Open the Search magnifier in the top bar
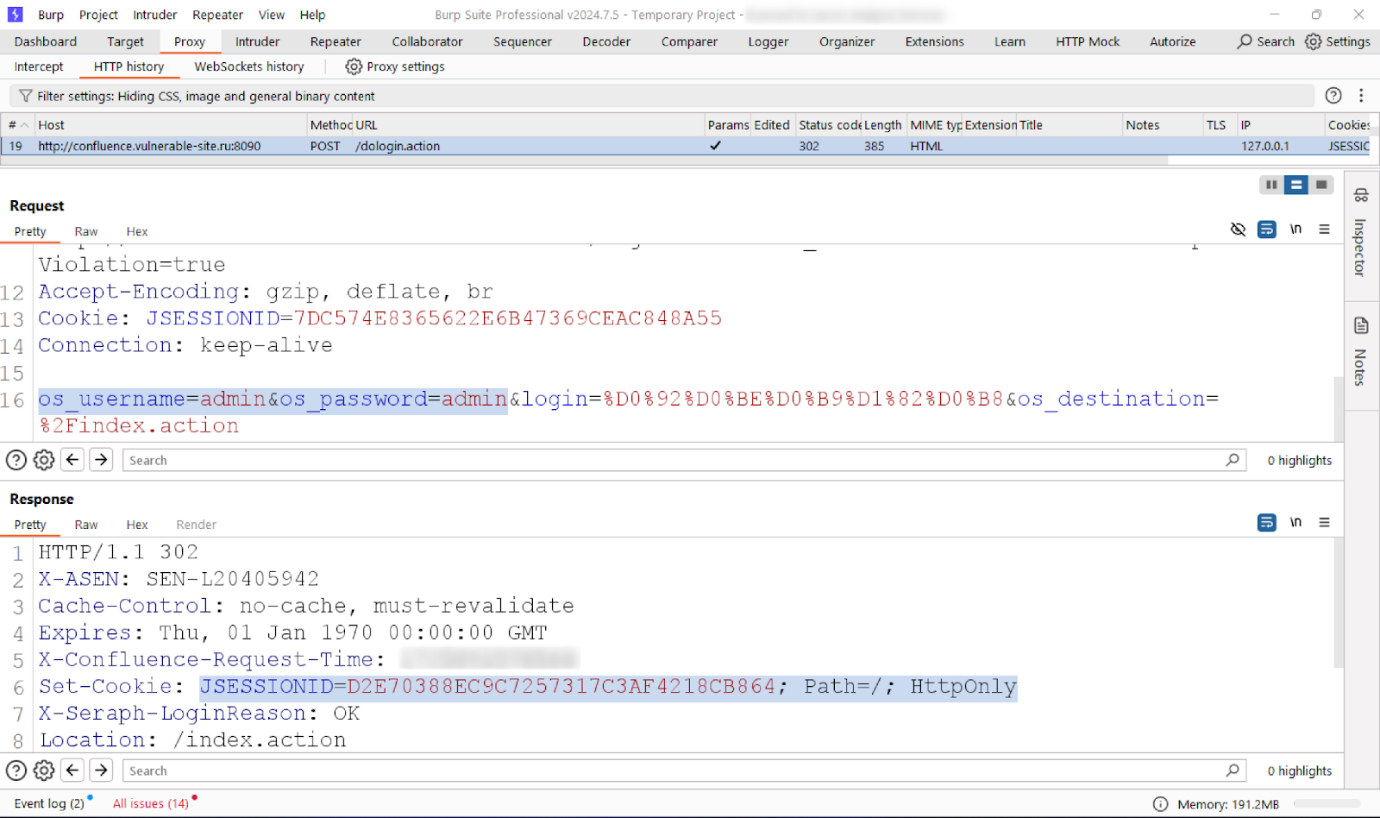Viewport: 1380px width, 818px height. (1245, 42)
